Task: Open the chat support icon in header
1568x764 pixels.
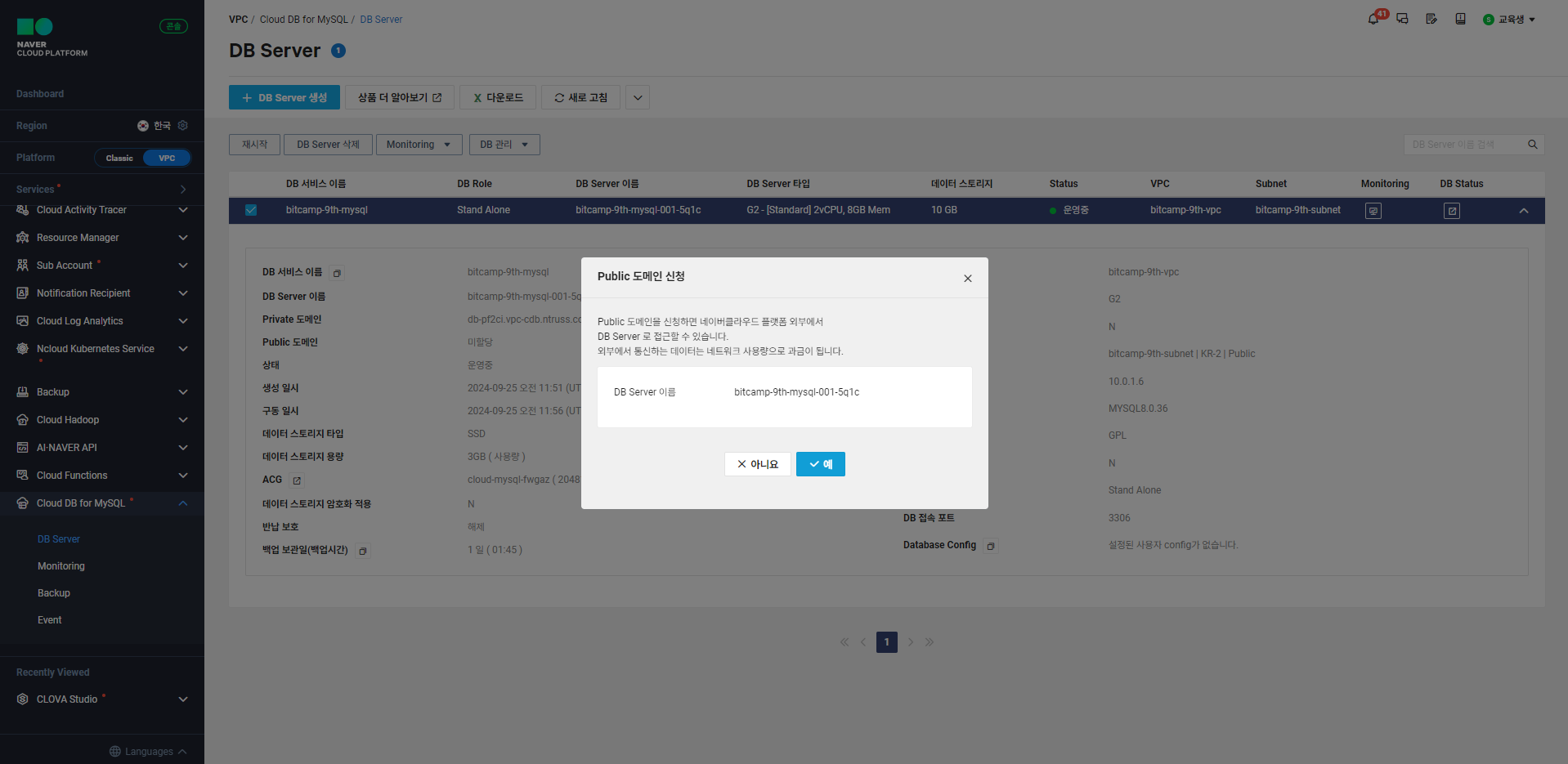Action: [x=1402, y=19]
